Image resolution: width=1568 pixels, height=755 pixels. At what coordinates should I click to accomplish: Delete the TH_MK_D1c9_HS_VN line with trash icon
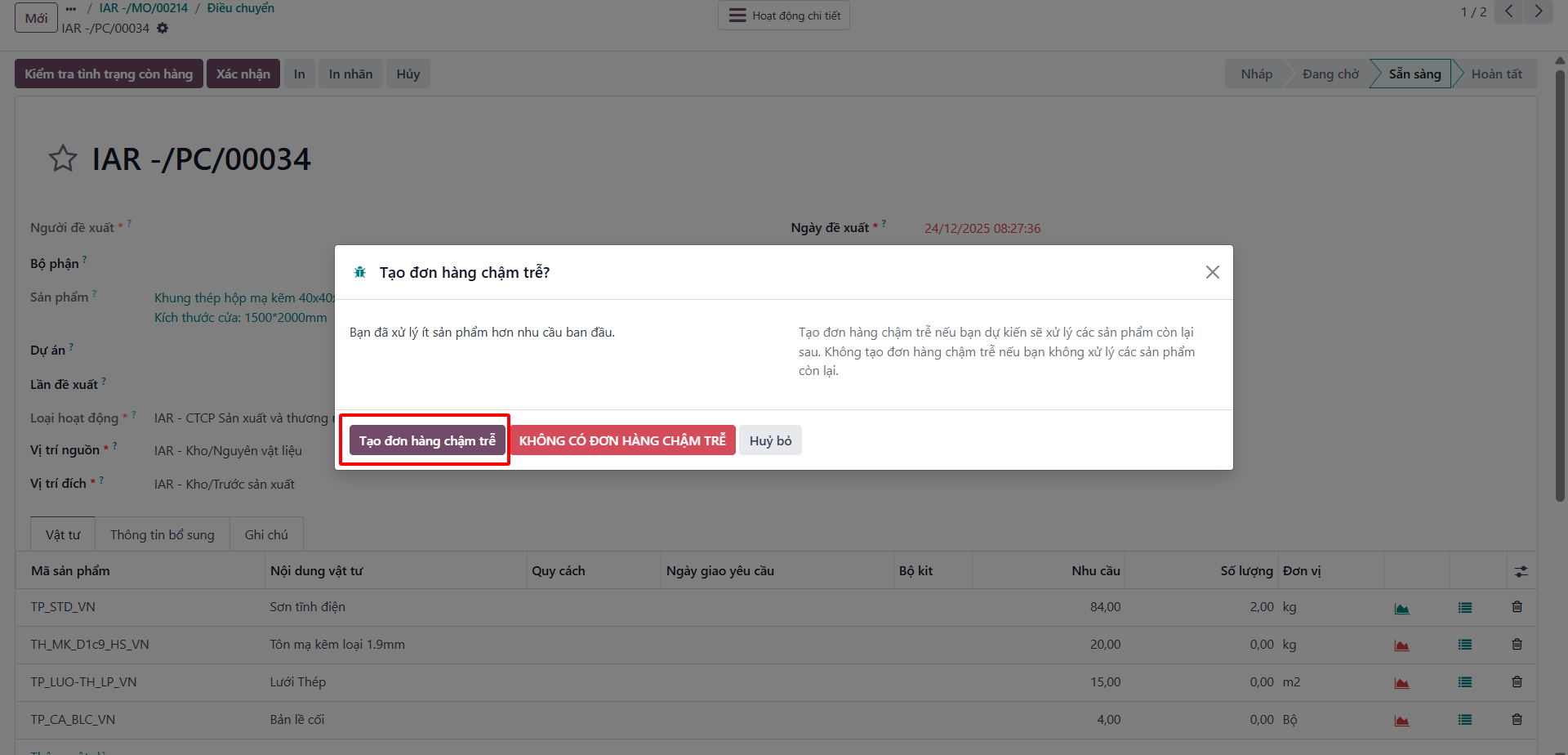pyautogui.click(x=1517, y=644)
